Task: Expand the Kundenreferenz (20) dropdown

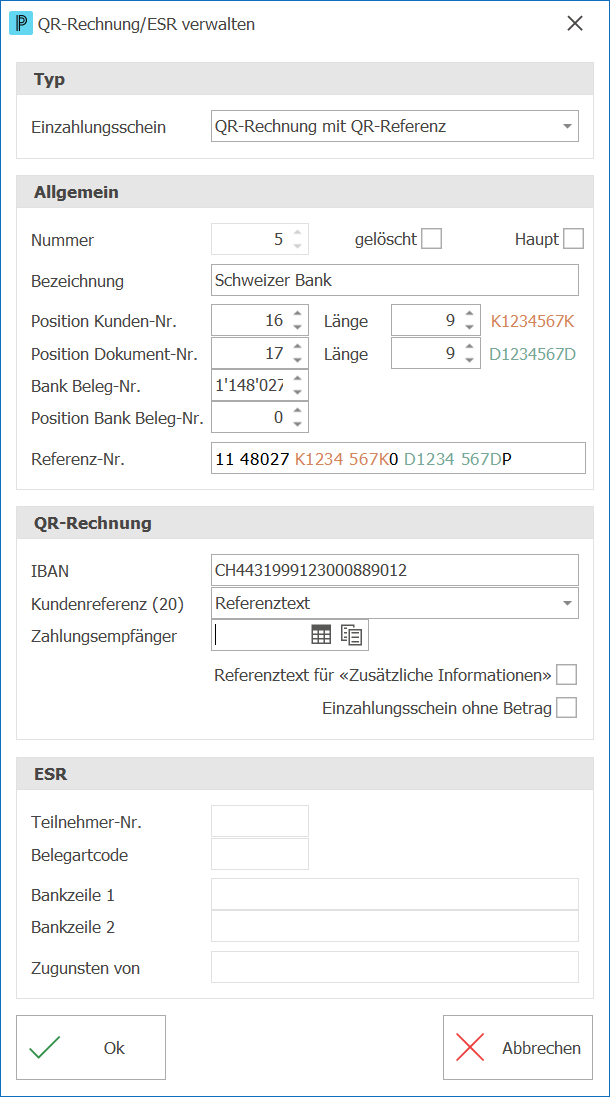Action: point(567,604)
